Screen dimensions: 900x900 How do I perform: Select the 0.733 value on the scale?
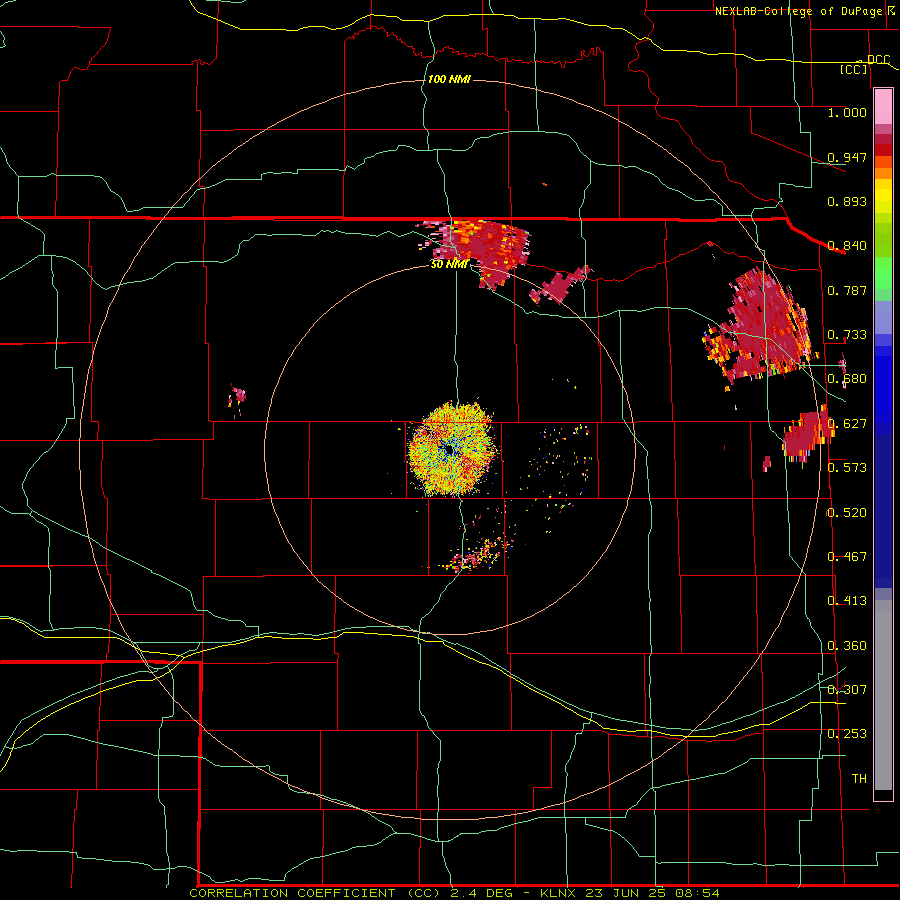[847, 335]
